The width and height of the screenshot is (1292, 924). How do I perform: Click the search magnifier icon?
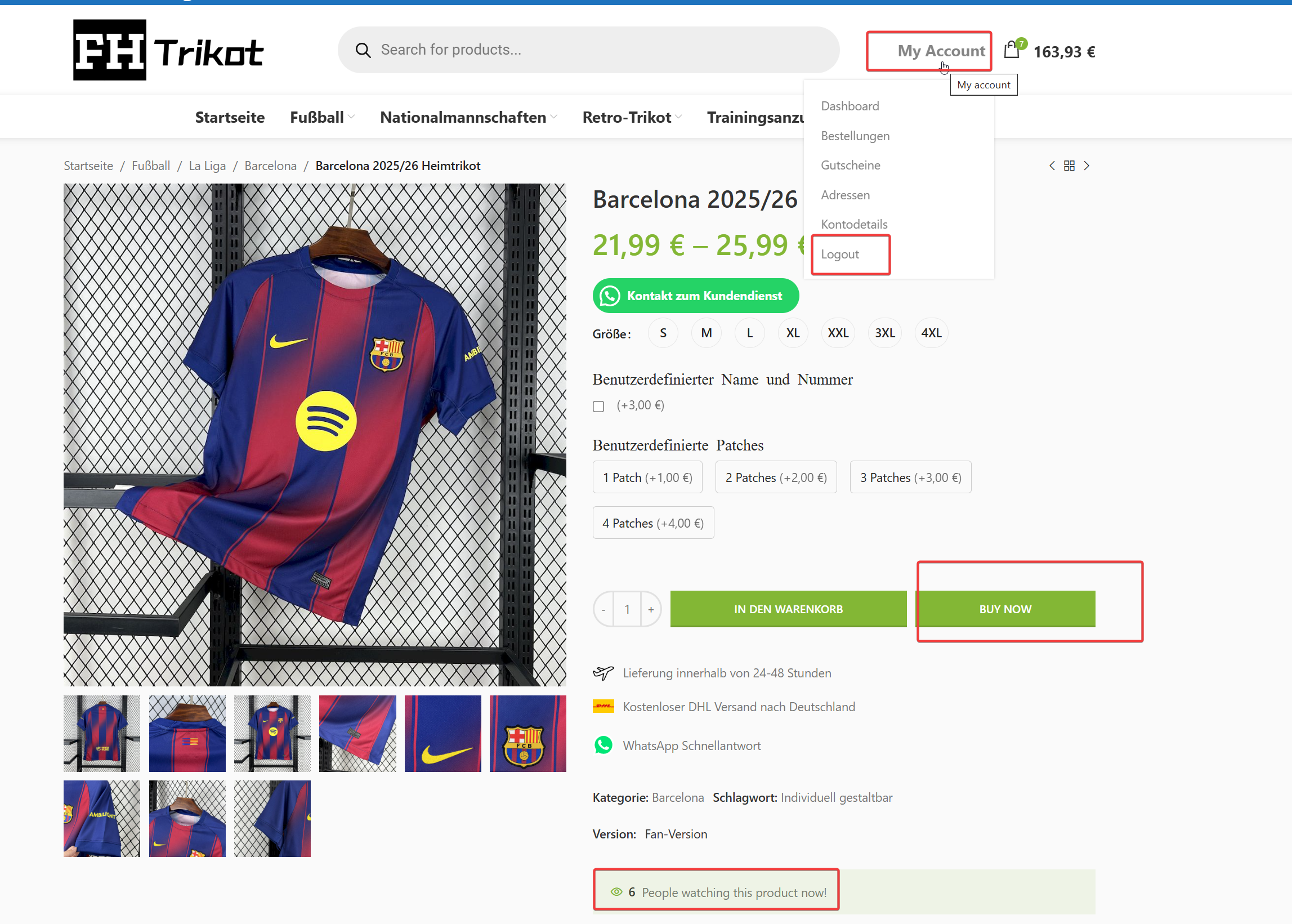tap(363, 50)
